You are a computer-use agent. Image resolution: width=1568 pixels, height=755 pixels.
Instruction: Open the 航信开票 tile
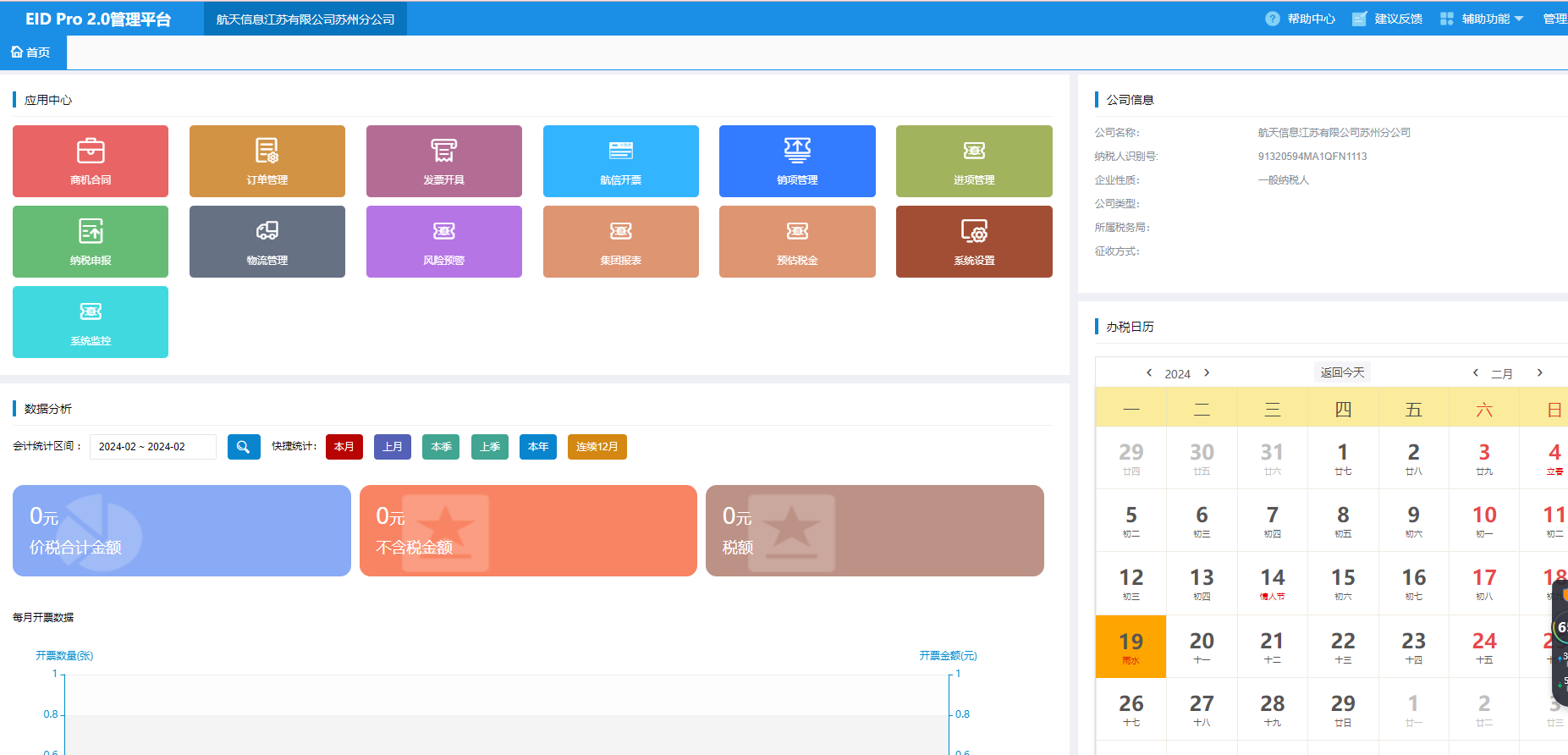click(x=621, y=161)
